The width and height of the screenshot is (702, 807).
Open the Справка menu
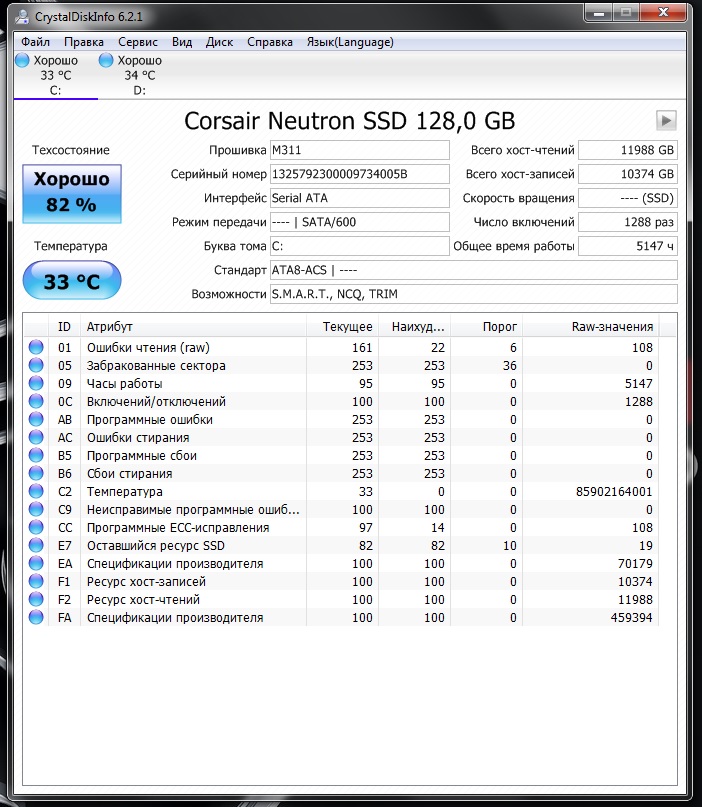(270, 42)
